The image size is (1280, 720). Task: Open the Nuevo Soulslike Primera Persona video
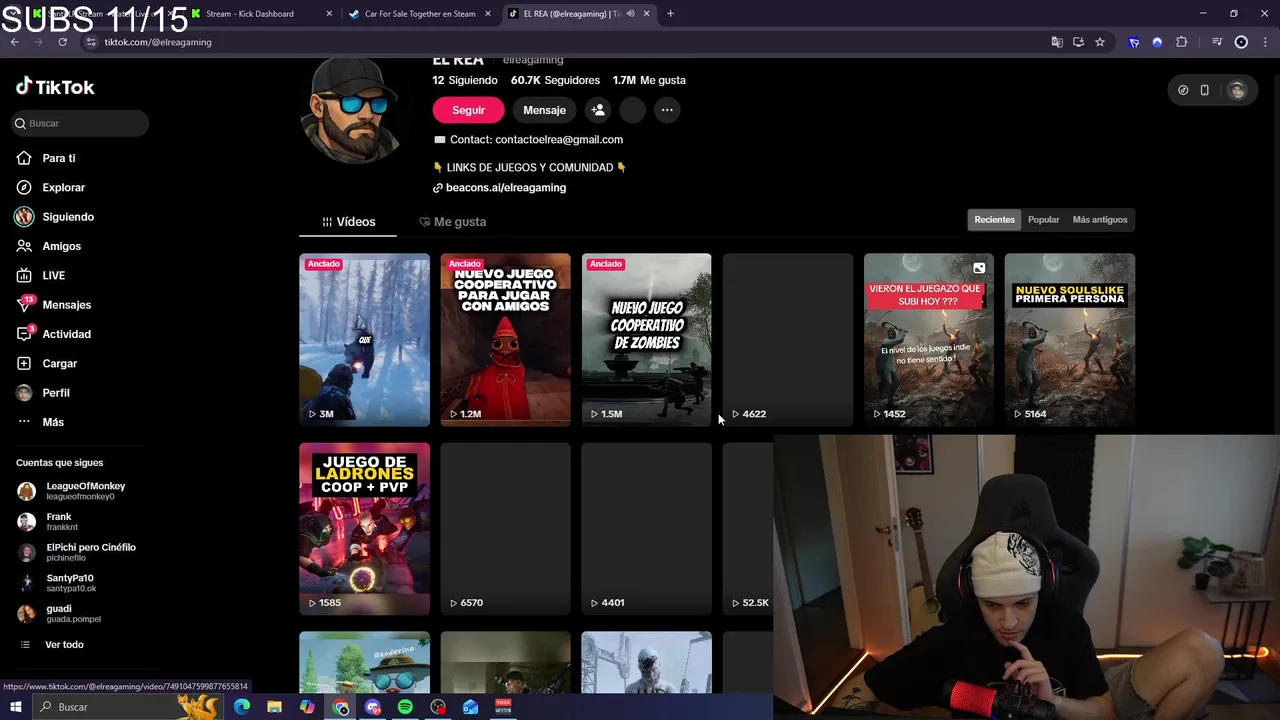point(1069,340)
